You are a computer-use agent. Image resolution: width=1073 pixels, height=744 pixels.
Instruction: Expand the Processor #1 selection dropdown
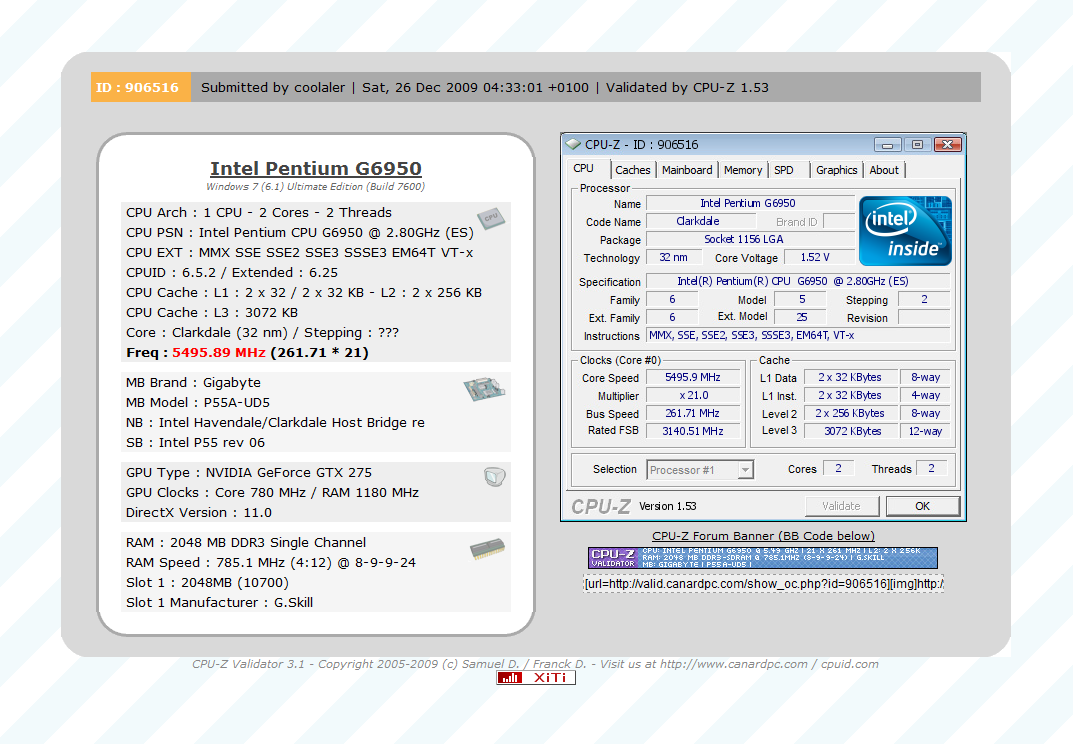pyautogui.click(x=745, y=470)
